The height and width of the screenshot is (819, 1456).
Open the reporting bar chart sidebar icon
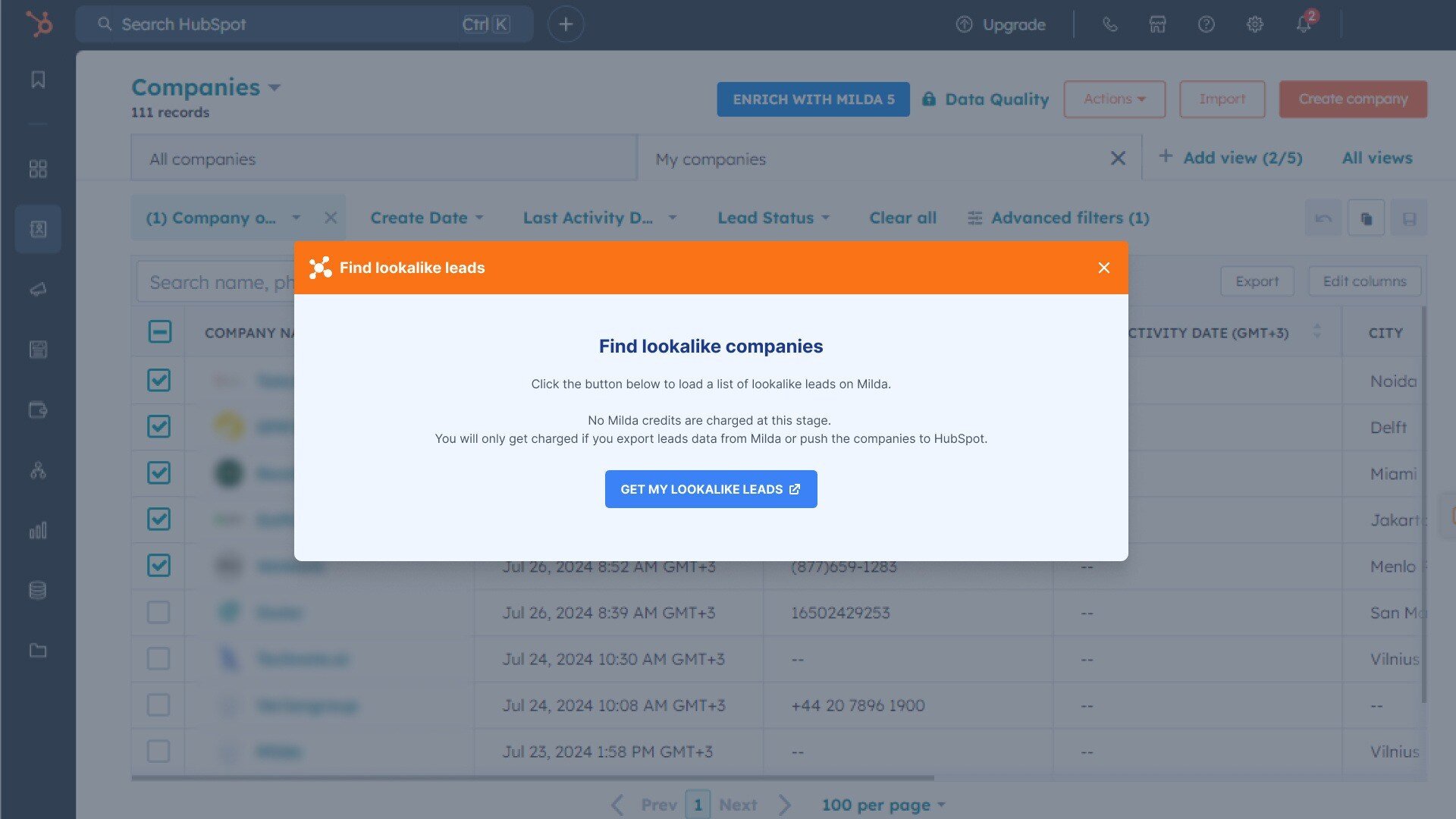(38, 530)
